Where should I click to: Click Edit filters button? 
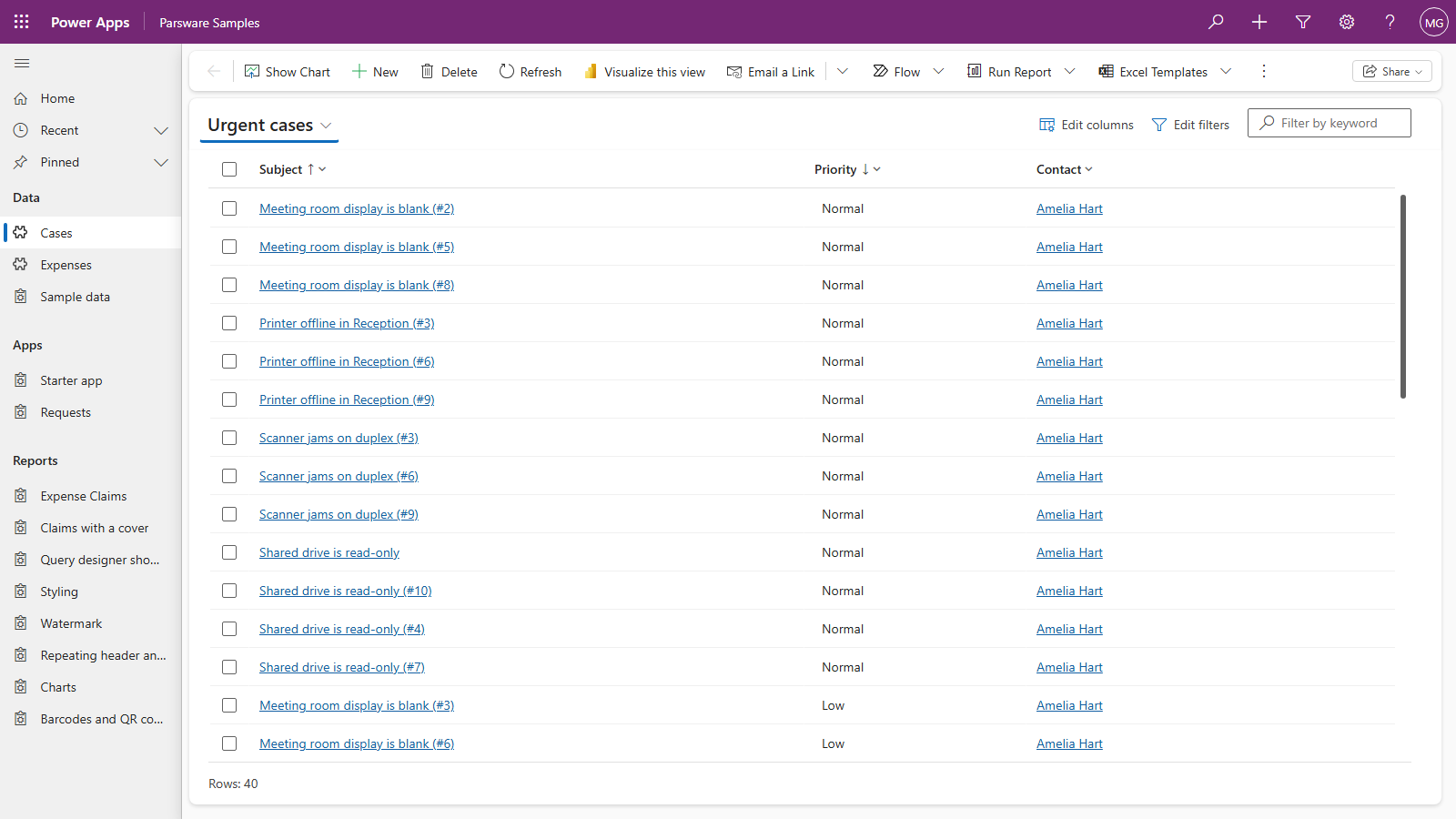(x=1190, y=125)
